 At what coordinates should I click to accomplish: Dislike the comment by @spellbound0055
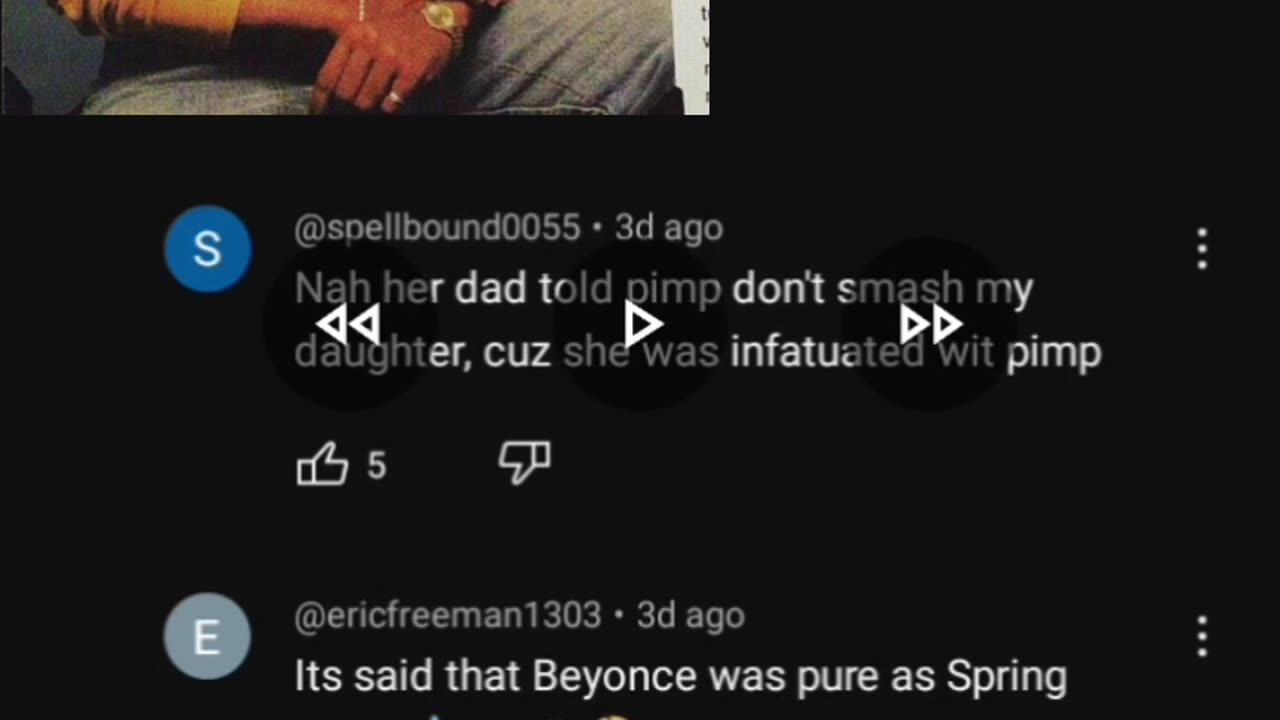[x=524, y=463]
